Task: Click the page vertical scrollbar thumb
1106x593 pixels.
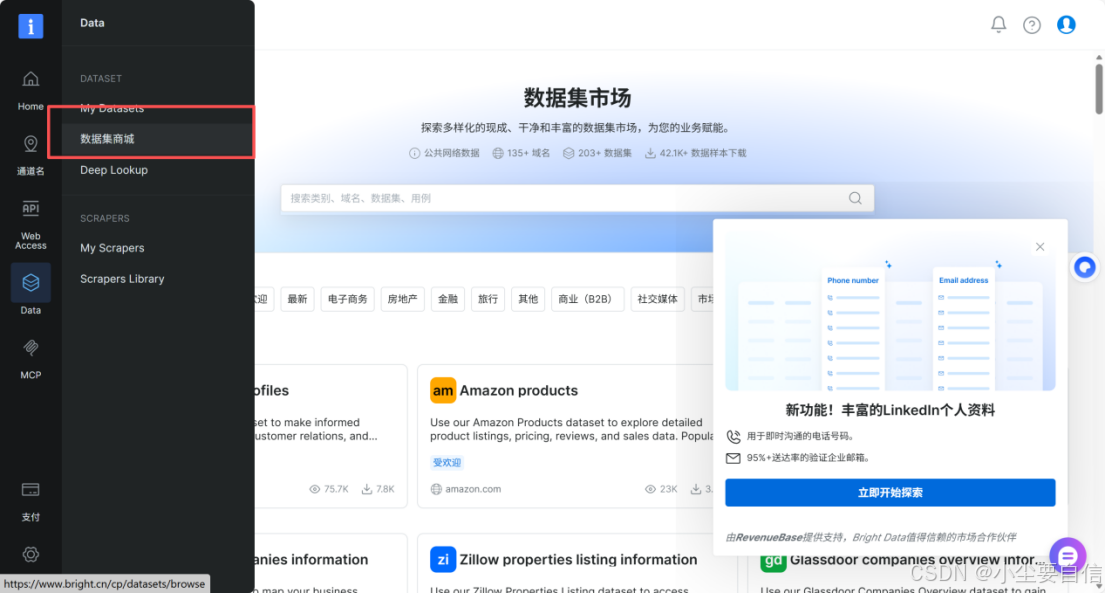Action: (x=1099, y=88)
